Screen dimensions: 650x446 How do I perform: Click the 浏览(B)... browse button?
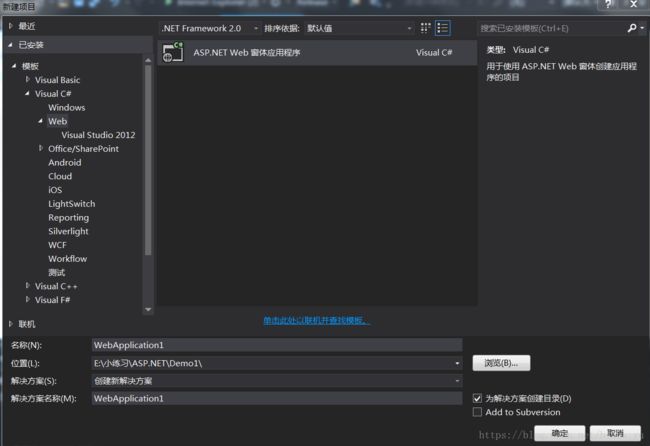(x=501, y=363)
